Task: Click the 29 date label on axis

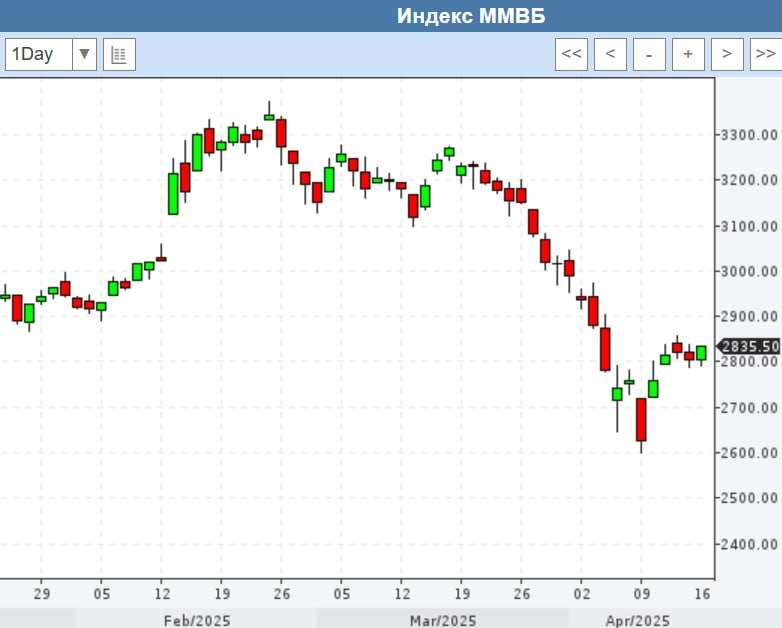Action: click(x=42, y=594)
